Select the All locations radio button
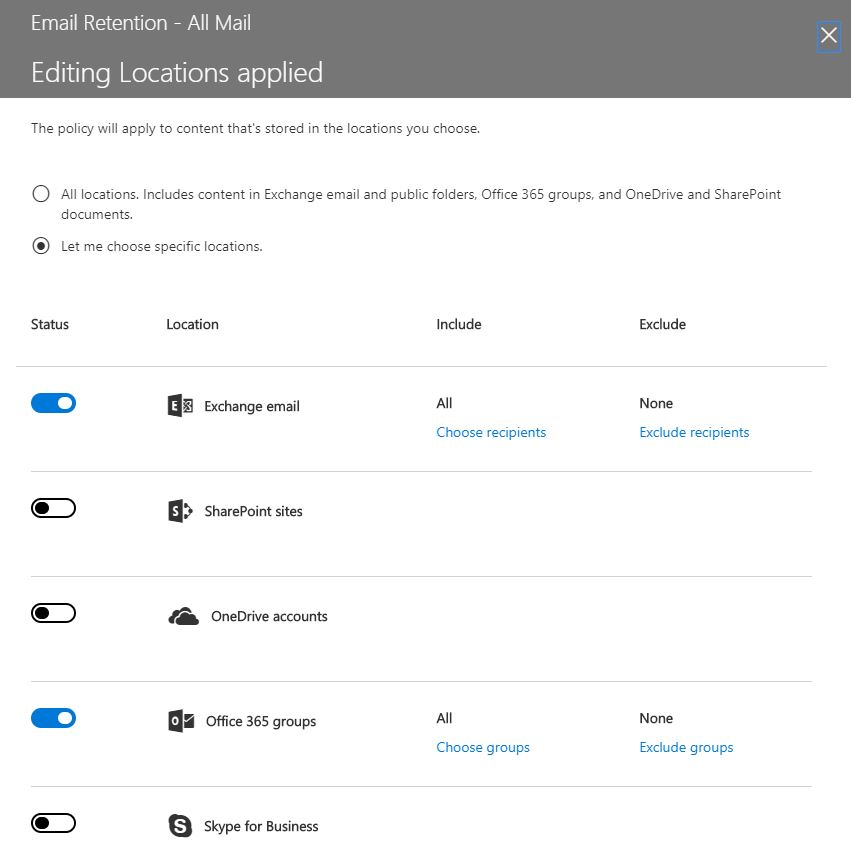Image resolution: width=851 pixels, height=848 pixels. (x=41, y=194)
